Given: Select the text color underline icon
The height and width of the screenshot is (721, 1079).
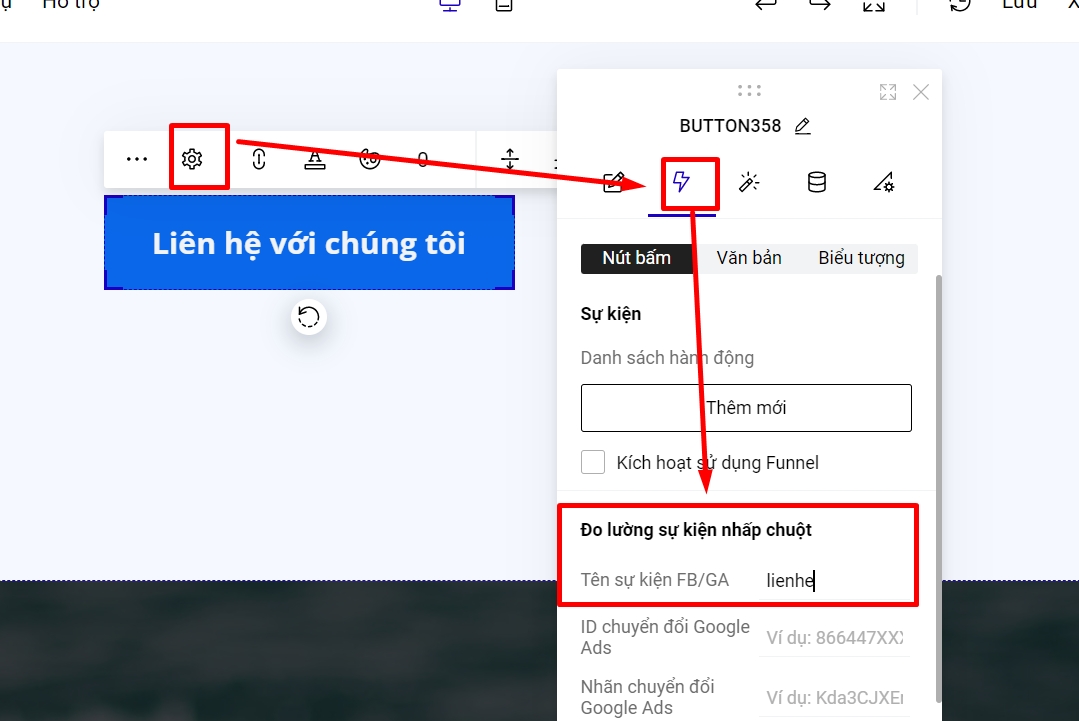Looking at the screenshot, I should pyautogui.click(x=315, y=159).
